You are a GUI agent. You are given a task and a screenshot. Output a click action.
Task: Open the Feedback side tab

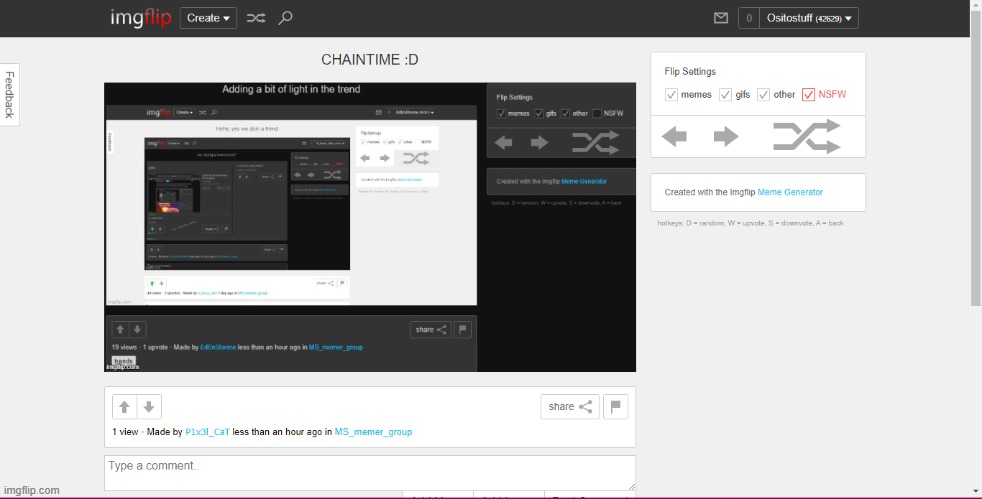pyautogui.click(x=9, y=95)
